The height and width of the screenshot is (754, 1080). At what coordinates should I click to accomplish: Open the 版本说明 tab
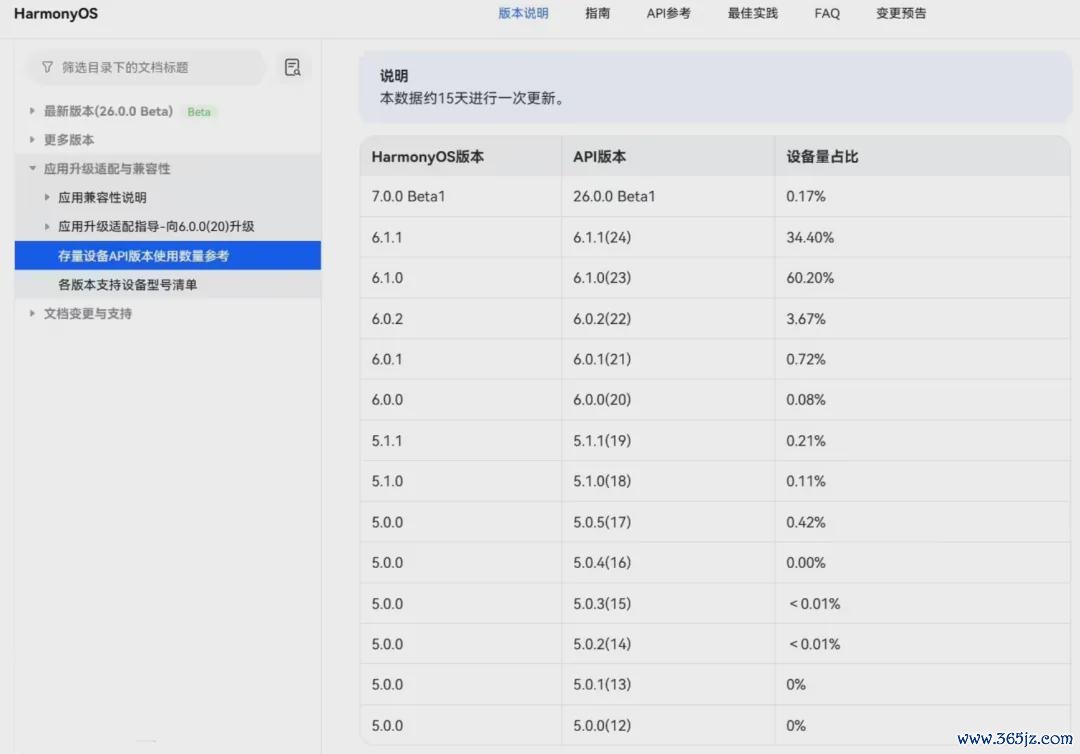tap(523, 13)
